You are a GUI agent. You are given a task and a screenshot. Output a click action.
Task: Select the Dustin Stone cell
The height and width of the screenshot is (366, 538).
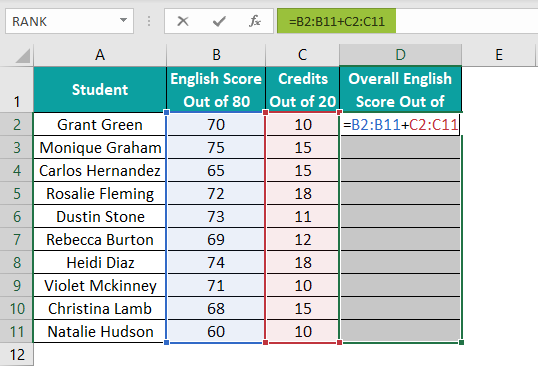point(100,216)
